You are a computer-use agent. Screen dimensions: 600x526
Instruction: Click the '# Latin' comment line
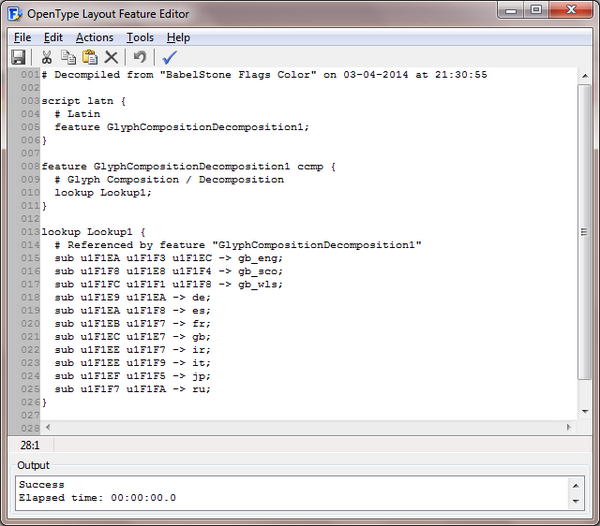[x=77, y=114]
